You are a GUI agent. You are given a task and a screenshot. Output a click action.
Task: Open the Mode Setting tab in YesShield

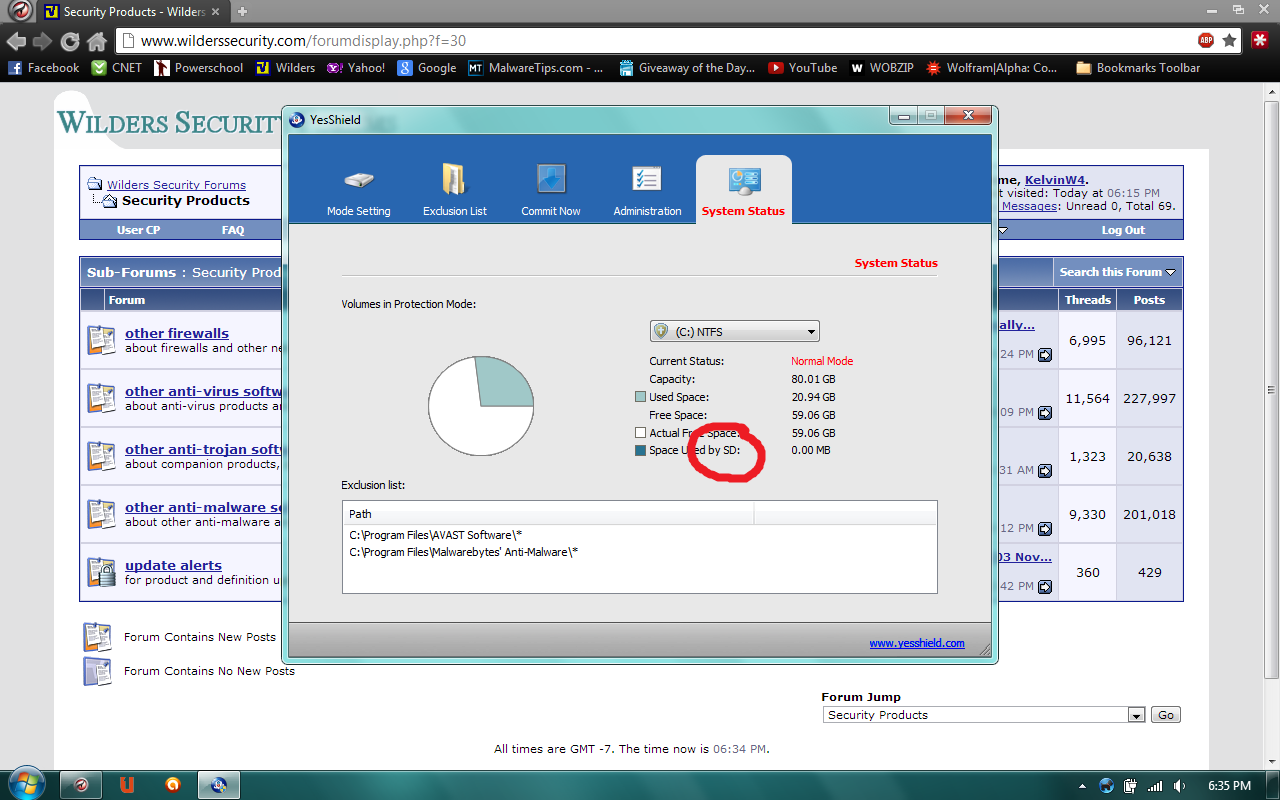(x=358, y=189)
